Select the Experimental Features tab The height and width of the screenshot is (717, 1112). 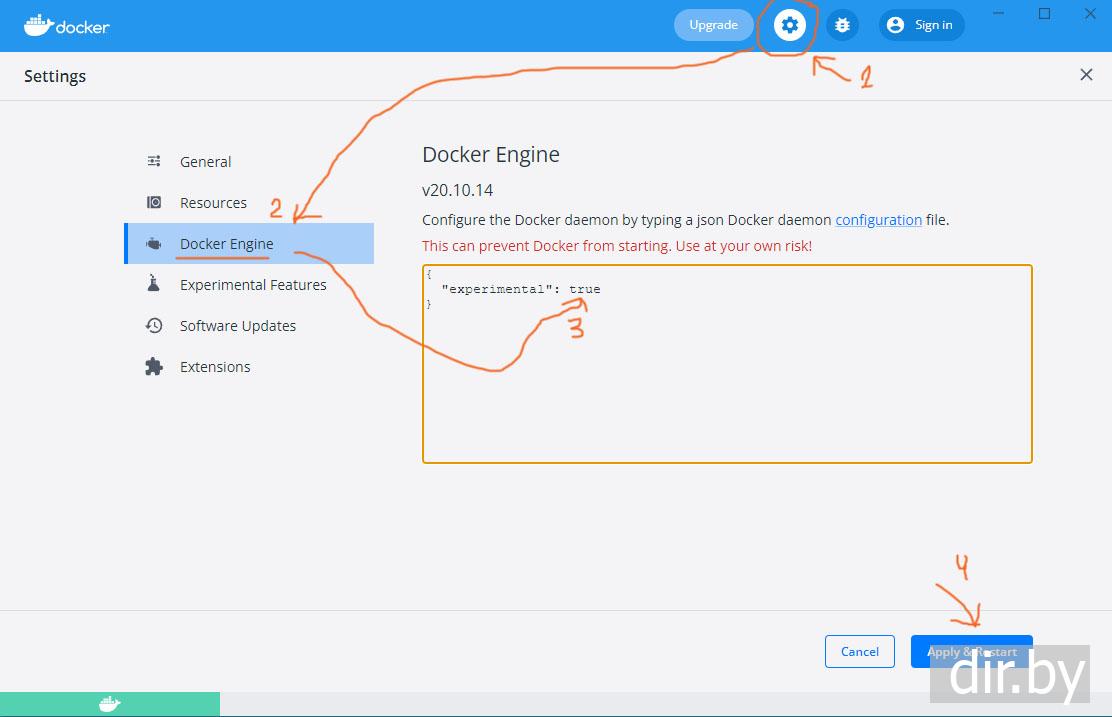(253, 285)
